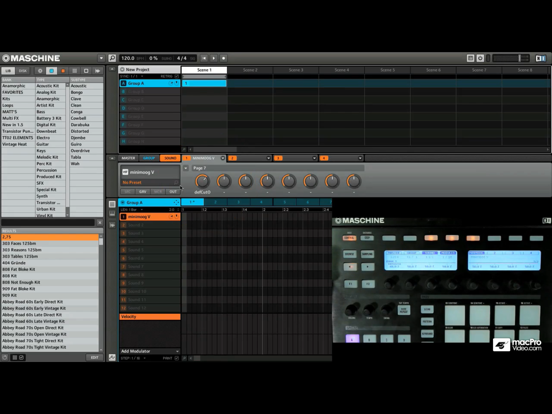
Task: Open the sampling view icon in editor sidebar
Action: click(112, 225)
